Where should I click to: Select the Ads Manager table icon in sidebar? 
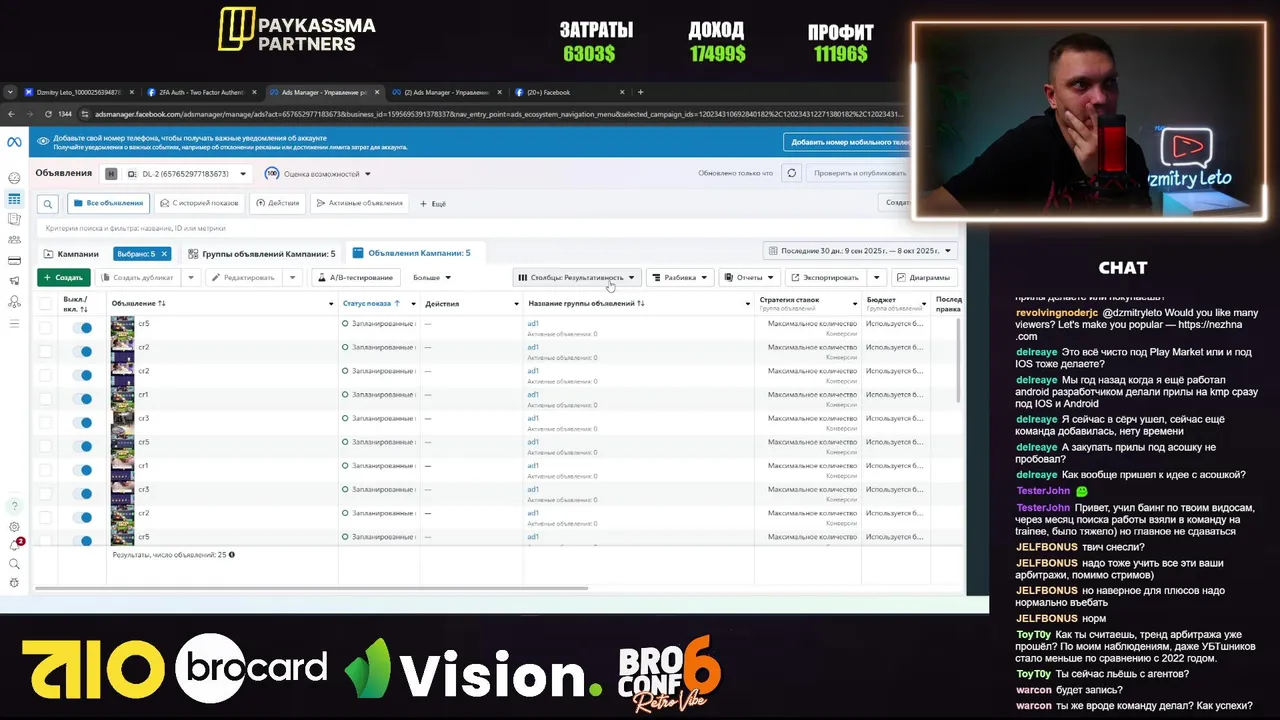click(x=14, y=199)
